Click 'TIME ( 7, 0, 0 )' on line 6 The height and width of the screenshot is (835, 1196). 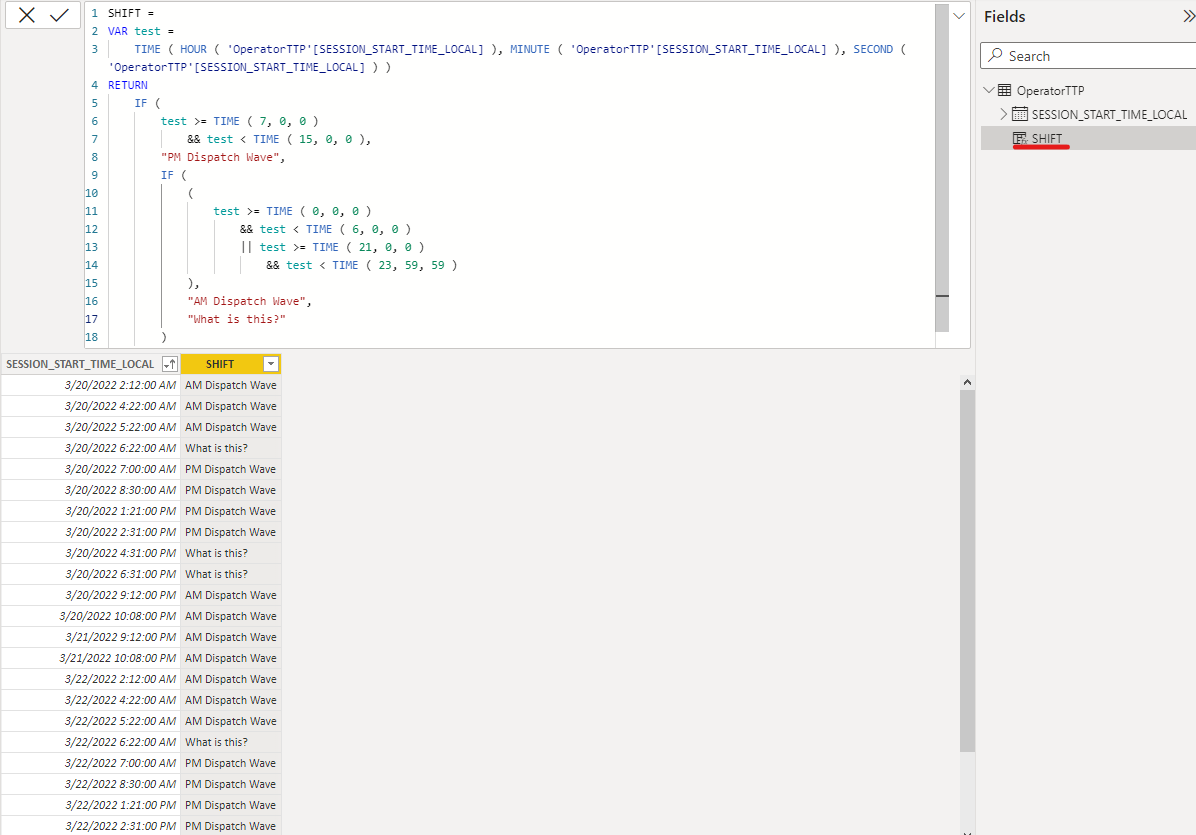pos(265,121)
